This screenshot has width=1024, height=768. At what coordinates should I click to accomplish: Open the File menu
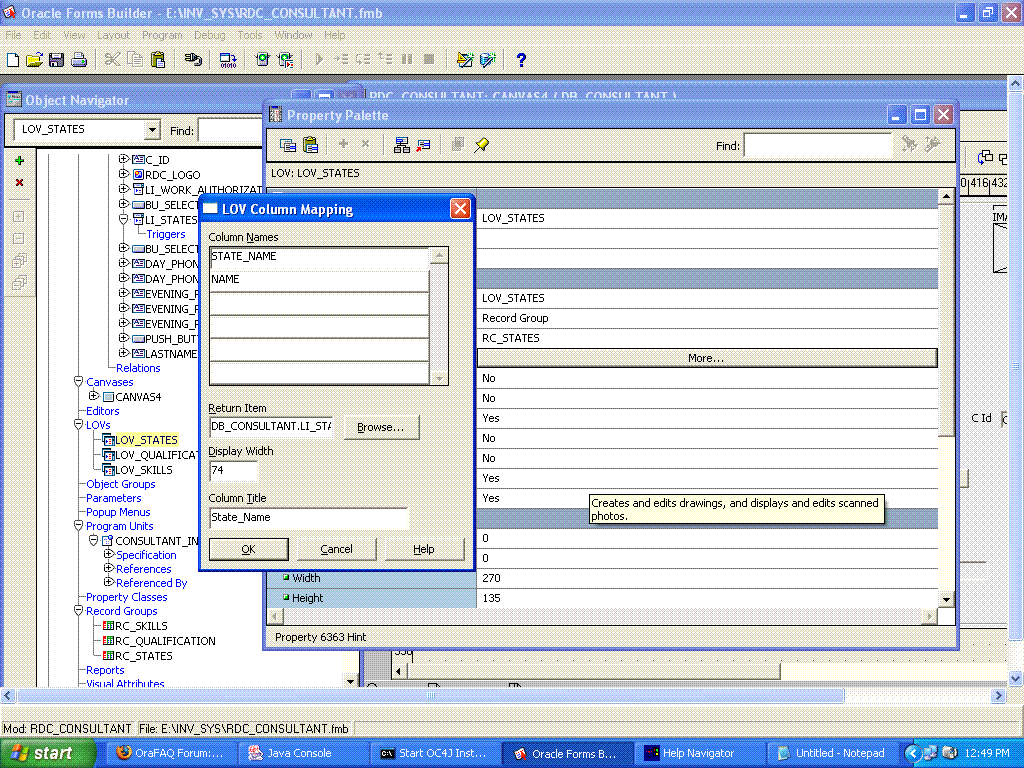(x=13, y=35)
